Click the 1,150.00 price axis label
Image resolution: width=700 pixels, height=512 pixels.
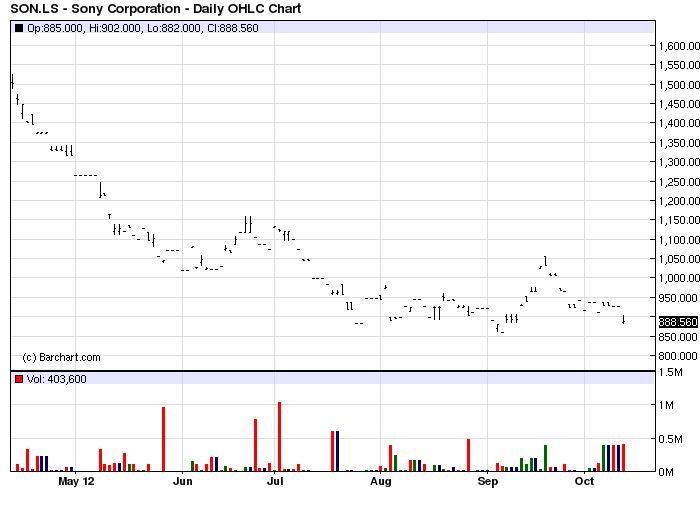[x=679, y=220]
